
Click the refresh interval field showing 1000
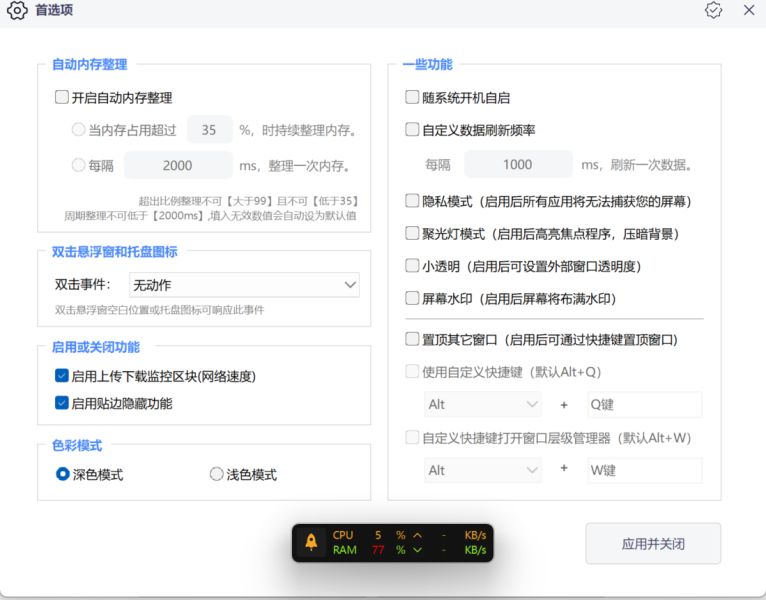point(518,164)
